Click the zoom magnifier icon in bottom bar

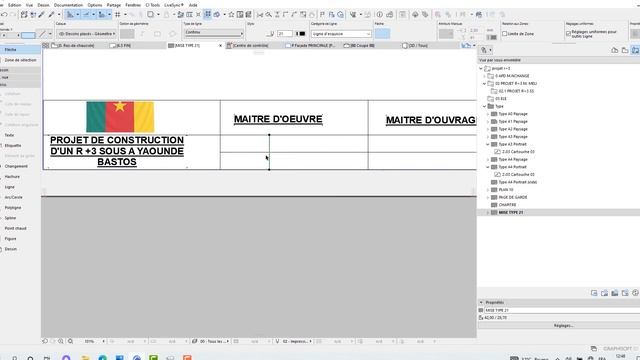click(70, 341)
